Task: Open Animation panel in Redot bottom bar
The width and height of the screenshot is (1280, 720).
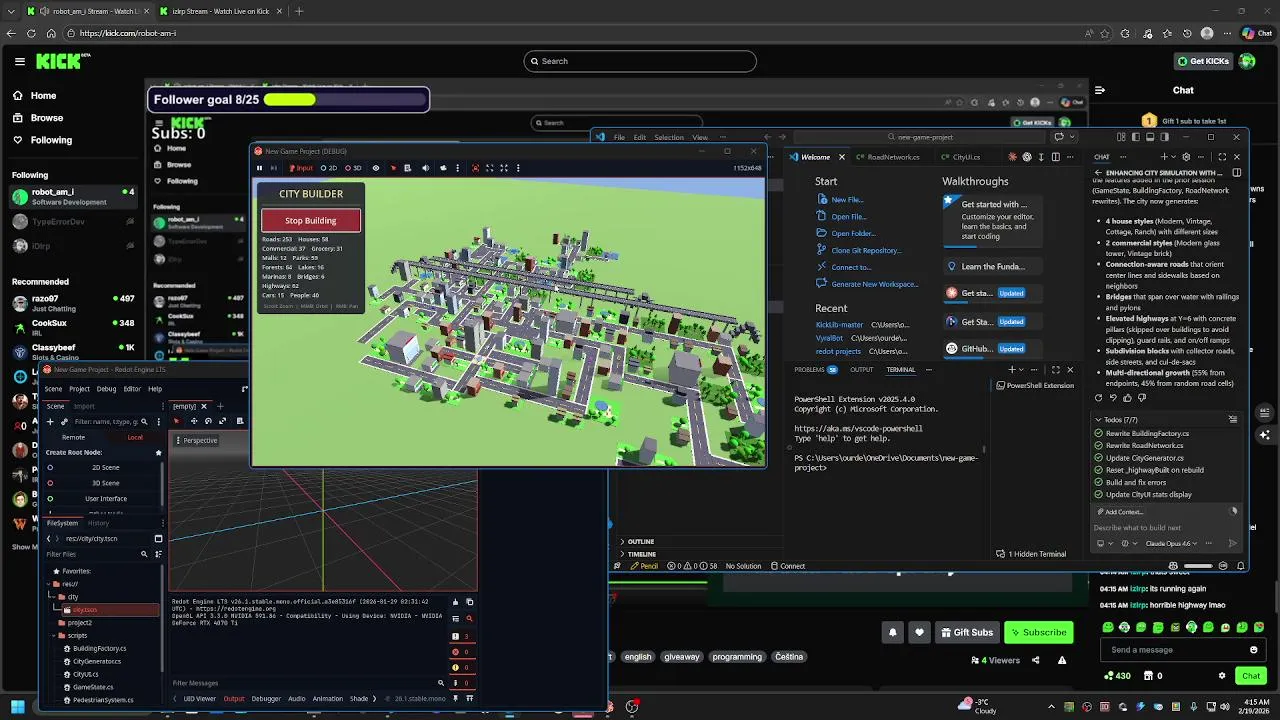Action: tap(328, 699)
